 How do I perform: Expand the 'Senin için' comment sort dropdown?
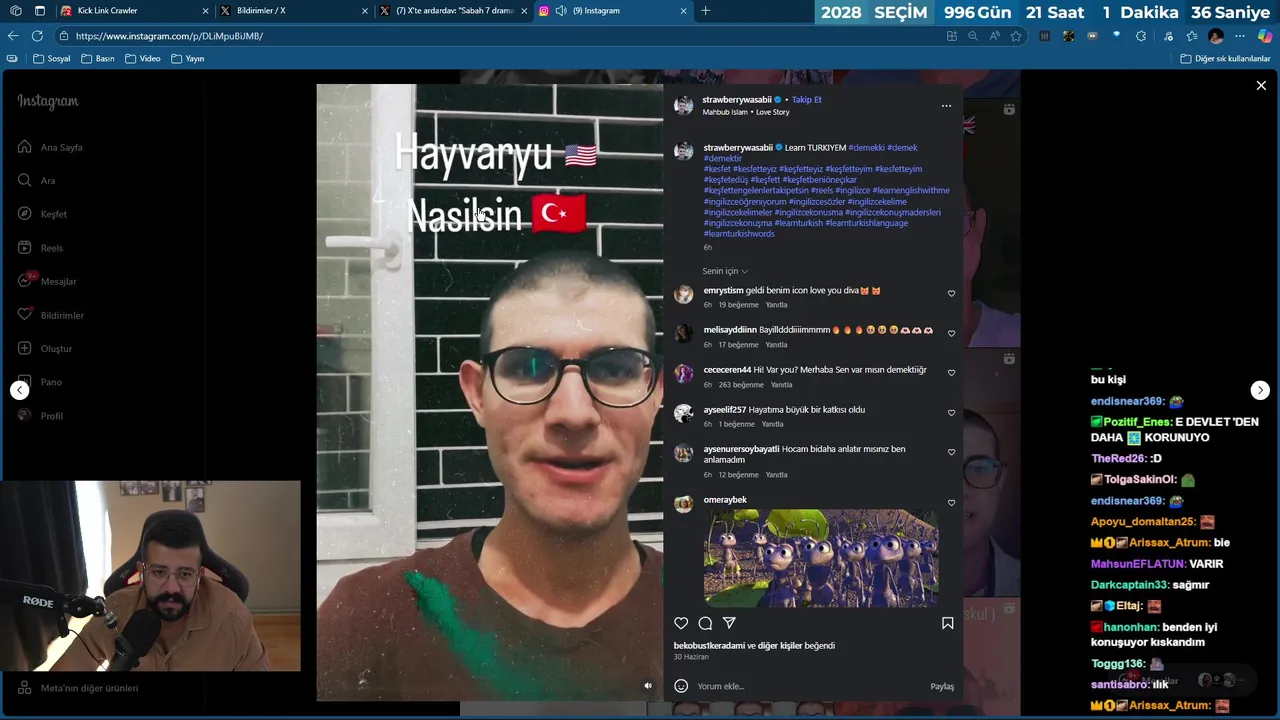[725, 271]
